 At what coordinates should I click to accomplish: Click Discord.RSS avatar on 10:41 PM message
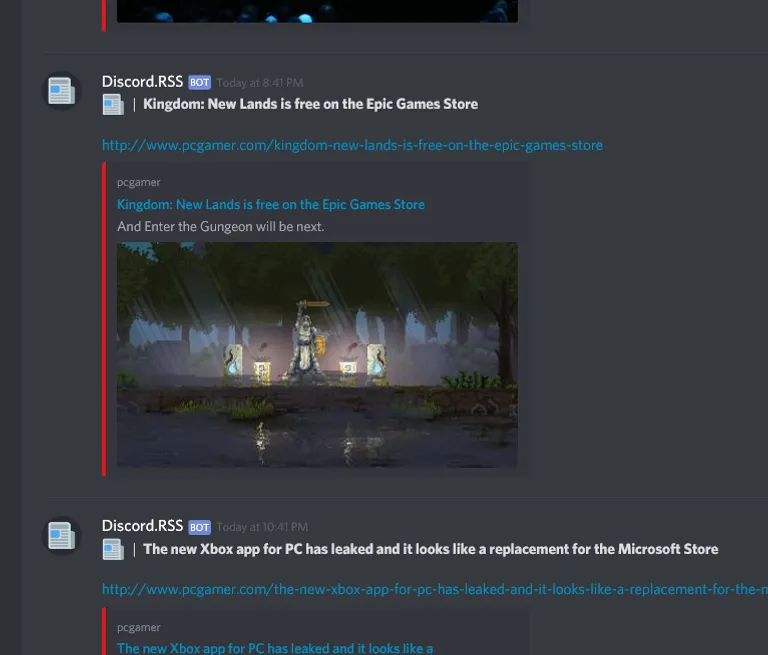61,535
